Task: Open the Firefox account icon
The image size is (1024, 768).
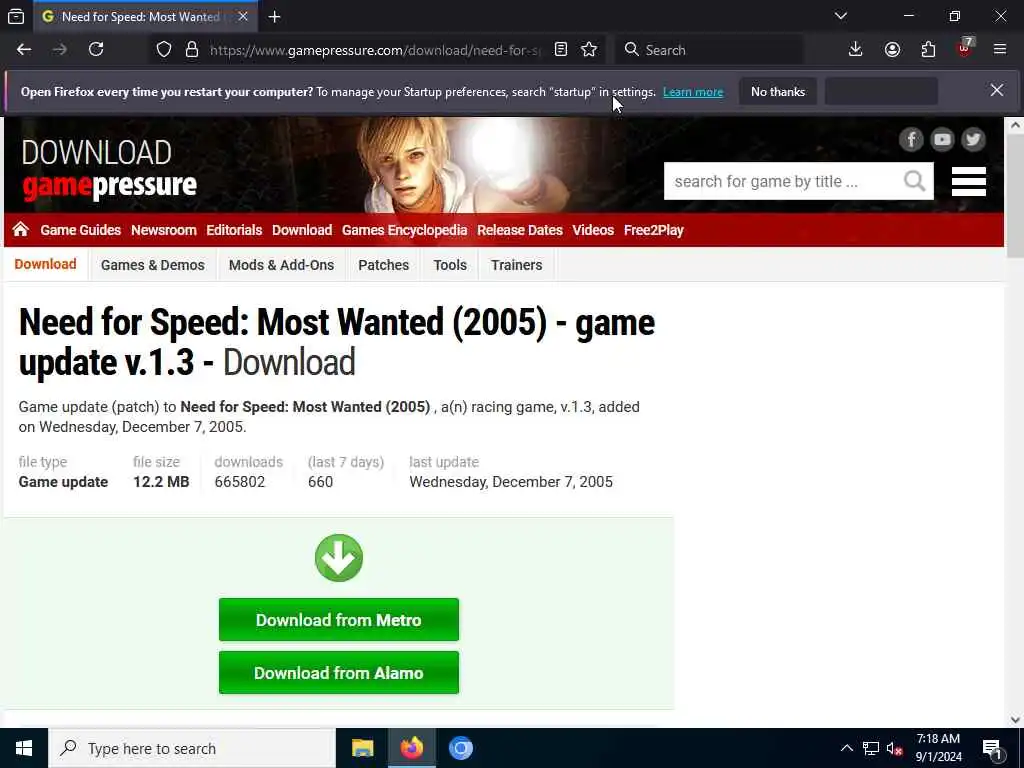Action: [892, 50]
